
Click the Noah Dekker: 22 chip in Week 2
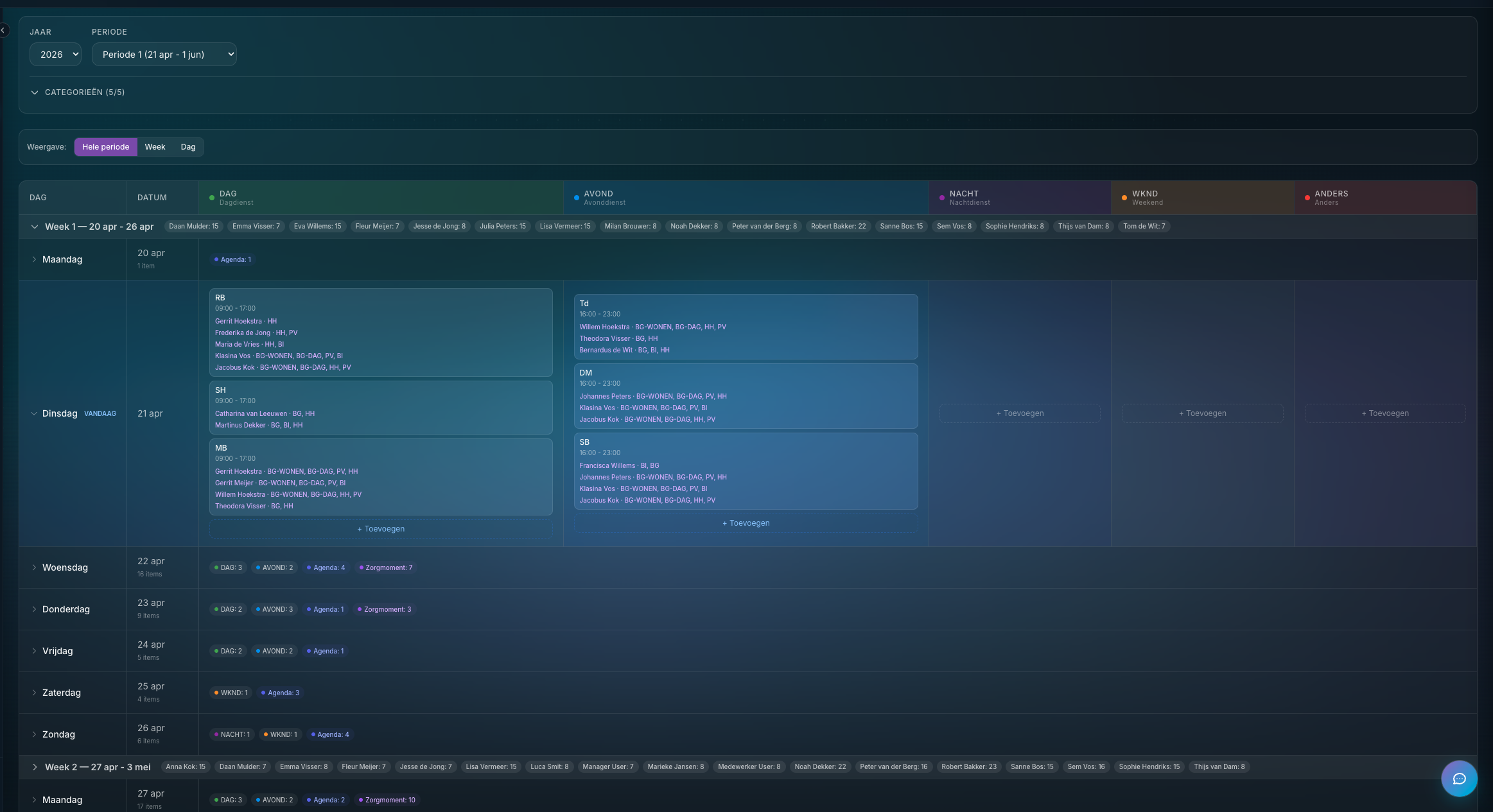(820, 766)
